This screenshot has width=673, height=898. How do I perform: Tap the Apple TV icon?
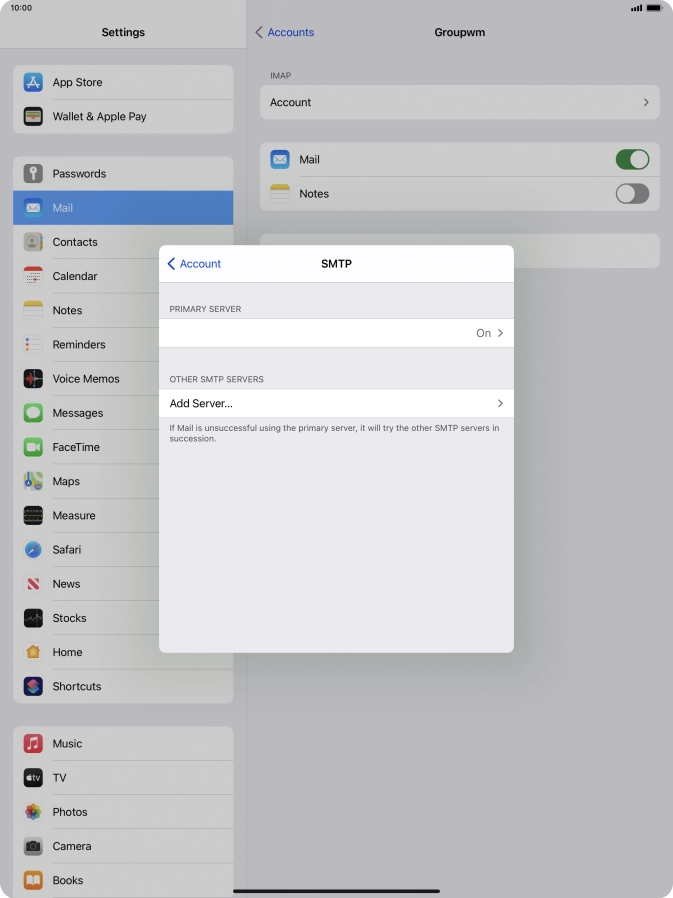(33, 777)
